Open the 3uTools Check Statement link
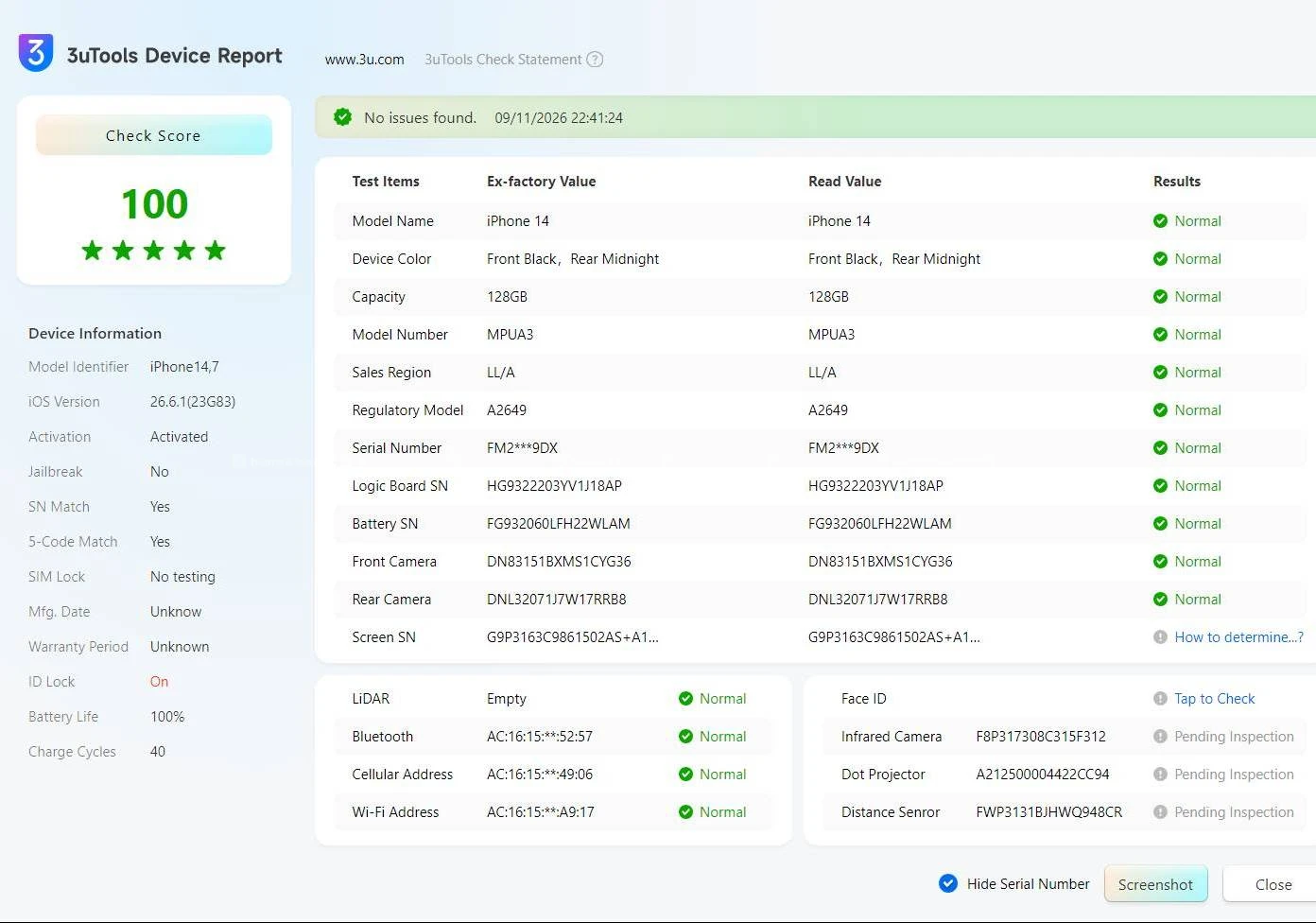The image size is (1316, 923). tap(503, 60)
